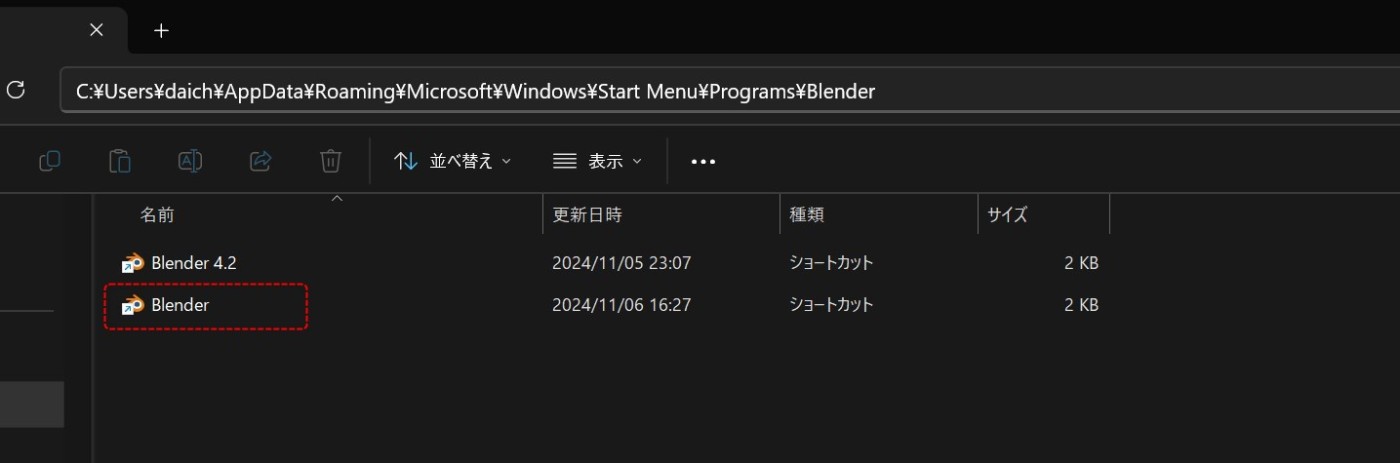Sort by the 名前 column header

(157, 214)
